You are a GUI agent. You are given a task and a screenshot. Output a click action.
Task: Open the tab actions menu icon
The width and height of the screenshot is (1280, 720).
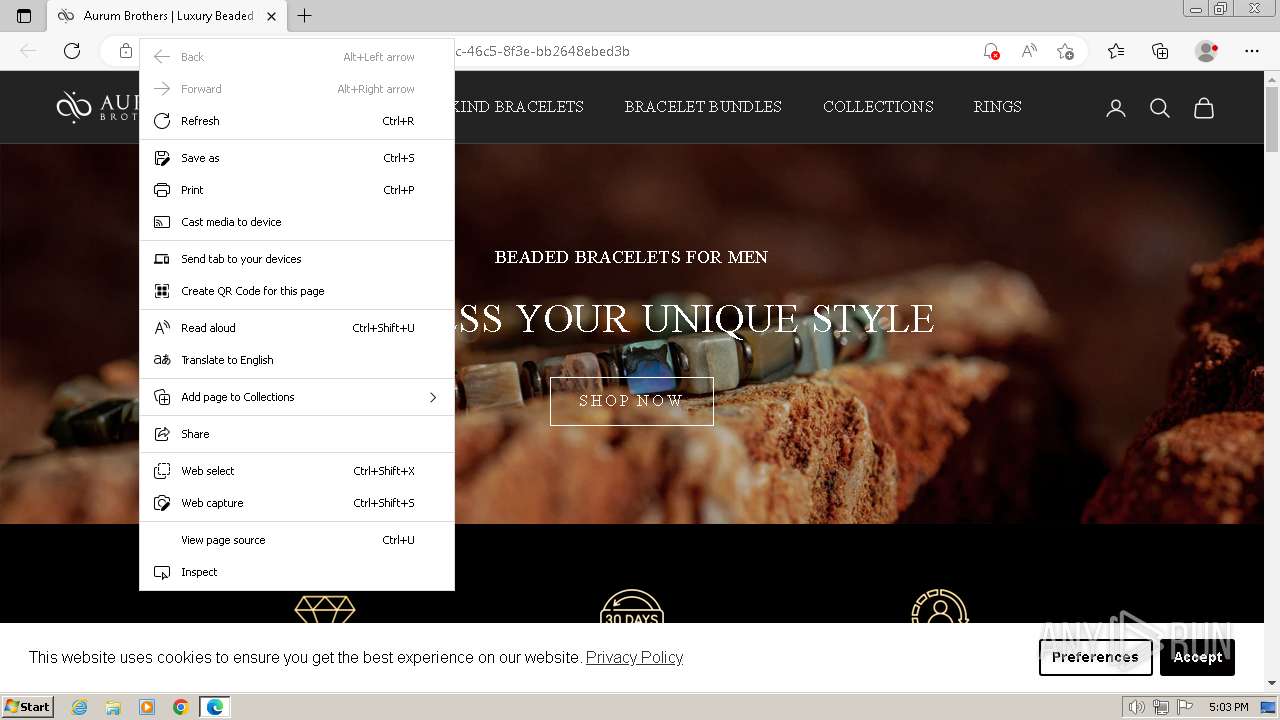pos(24,16)
